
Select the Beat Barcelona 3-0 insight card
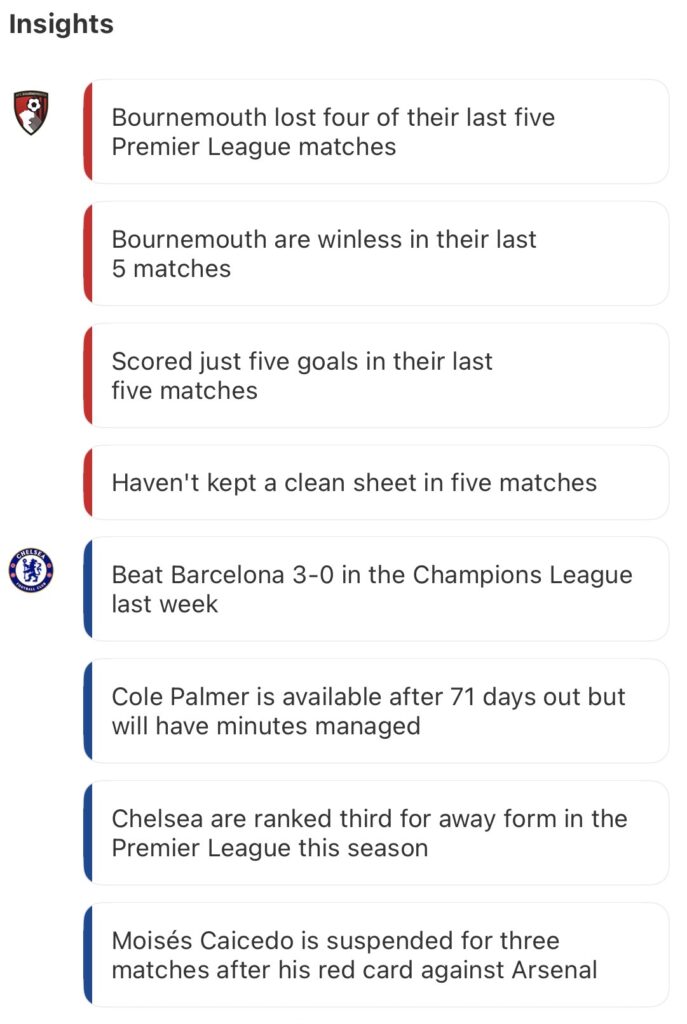[x=376, y=589]
